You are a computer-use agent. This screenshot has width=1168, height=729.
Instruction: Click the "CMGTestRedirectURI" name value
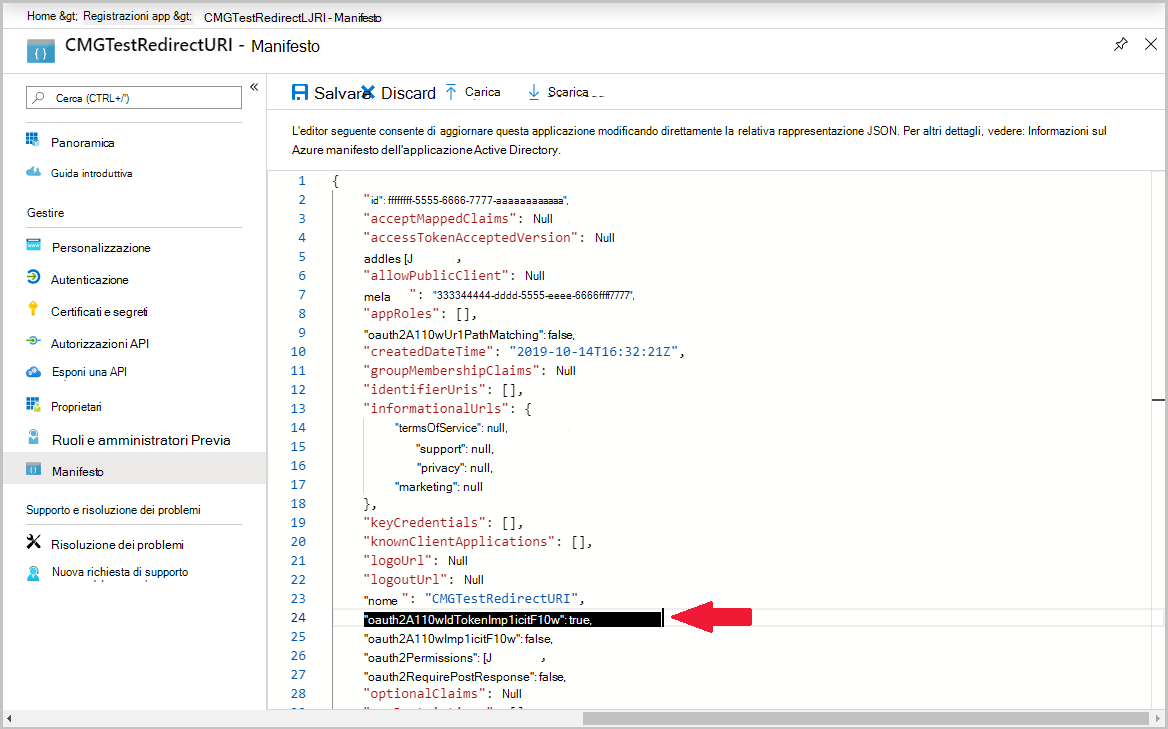point(501,599)
